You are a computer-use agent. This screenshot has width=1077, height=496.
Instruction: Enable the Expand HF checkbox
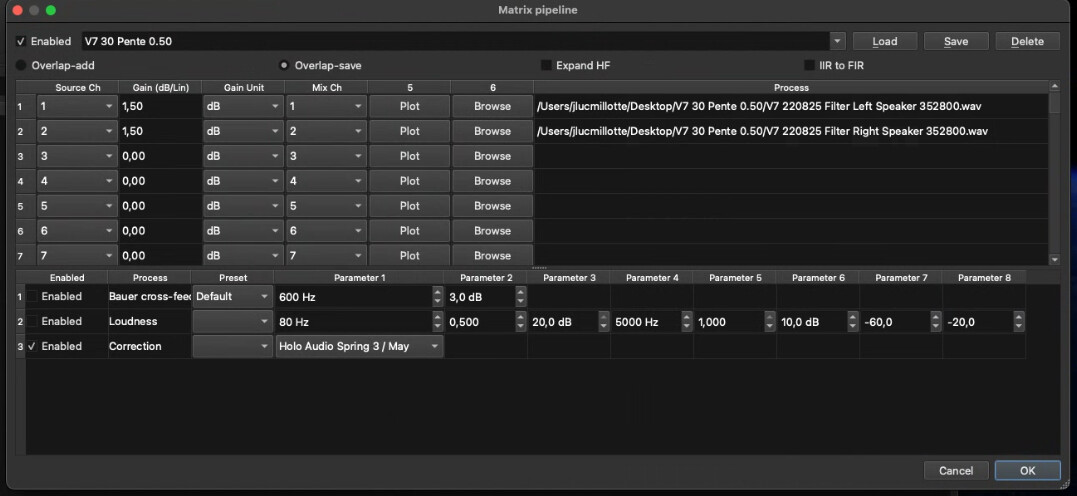click(x=546, y=65)
